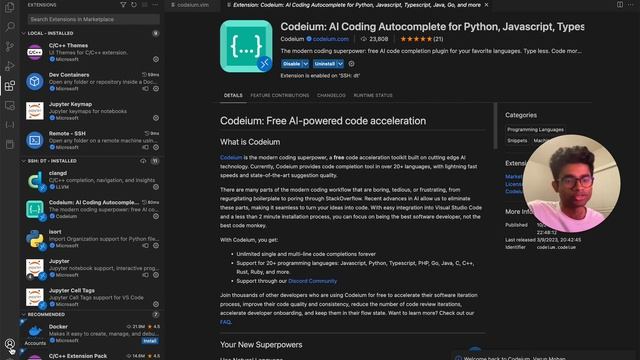Toggle sync icon on Jupyter row
The image size is (640, 360).
(145, 275)
